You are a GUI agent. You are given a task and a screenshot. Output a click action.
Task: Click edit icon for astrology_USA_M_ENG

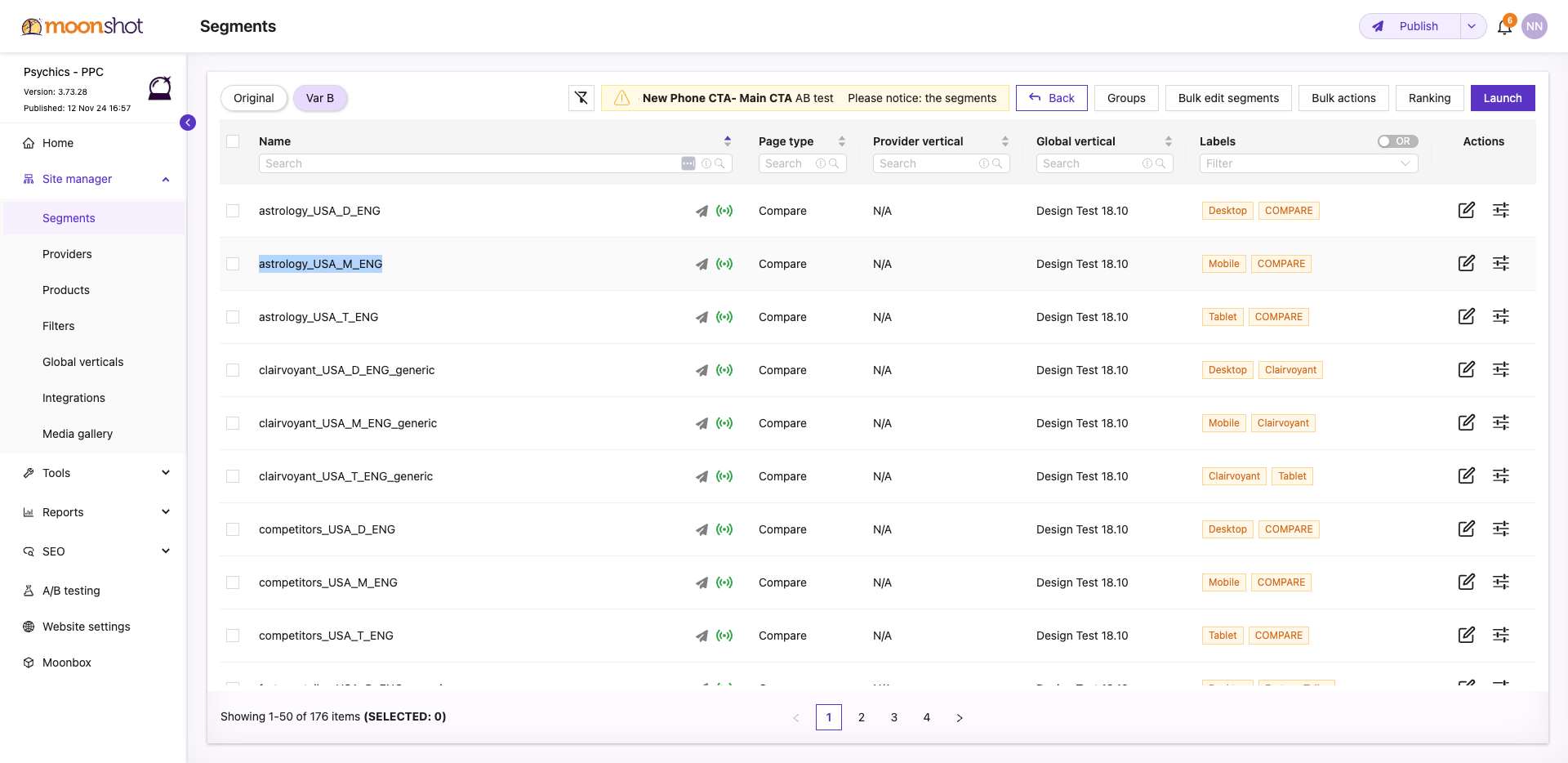1467,263
